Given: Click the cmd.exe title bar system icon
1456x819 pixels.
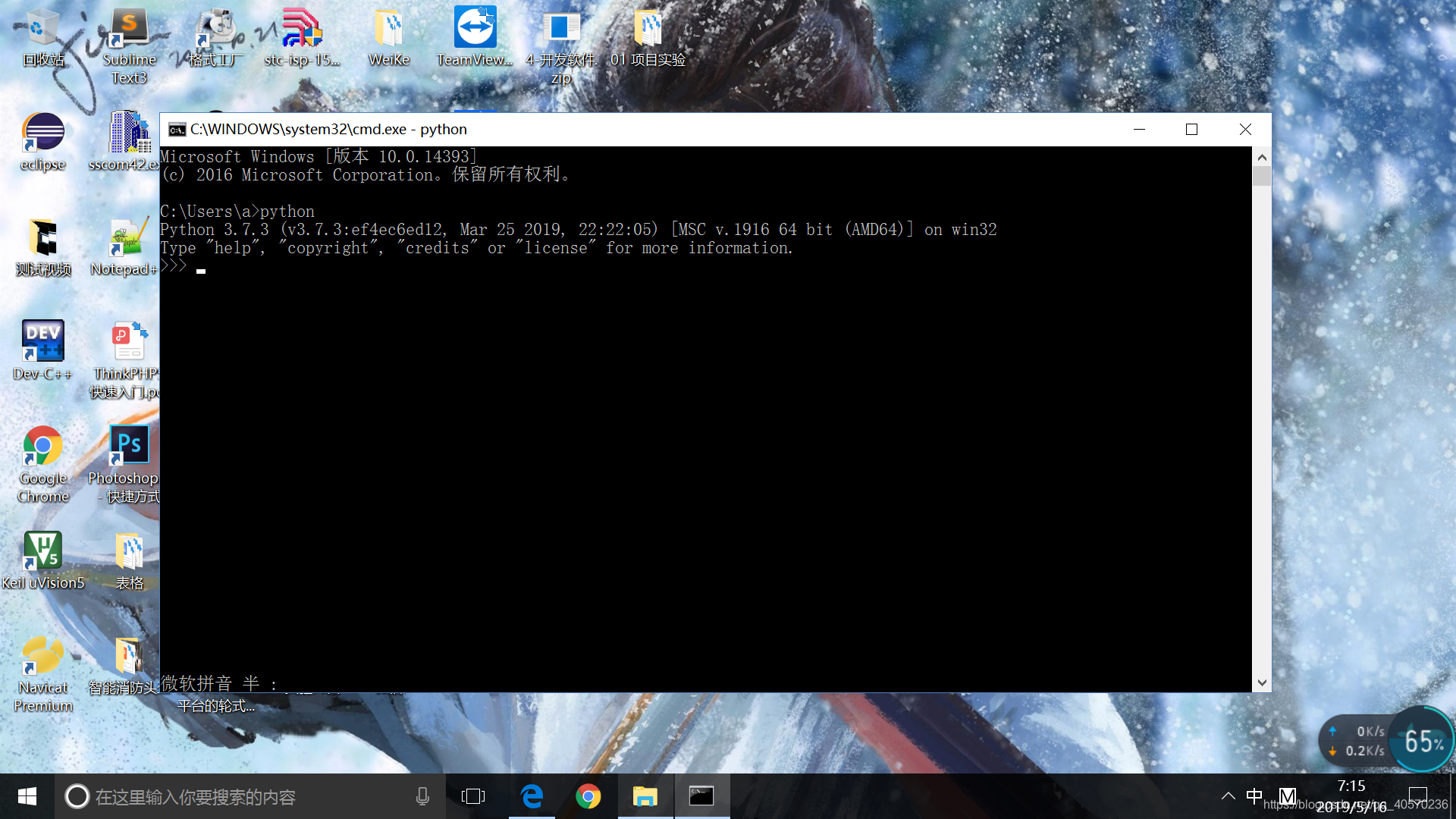Looking at the screenshot, I should [177, 130].
